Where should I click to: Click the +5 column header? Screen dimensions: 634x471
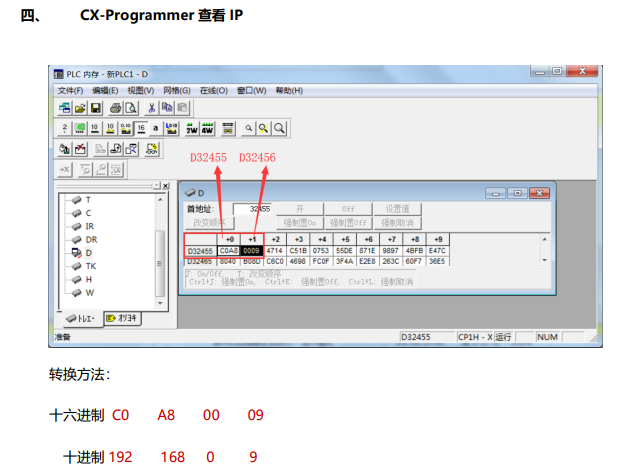pyautogui.click(x=344, y=239)
